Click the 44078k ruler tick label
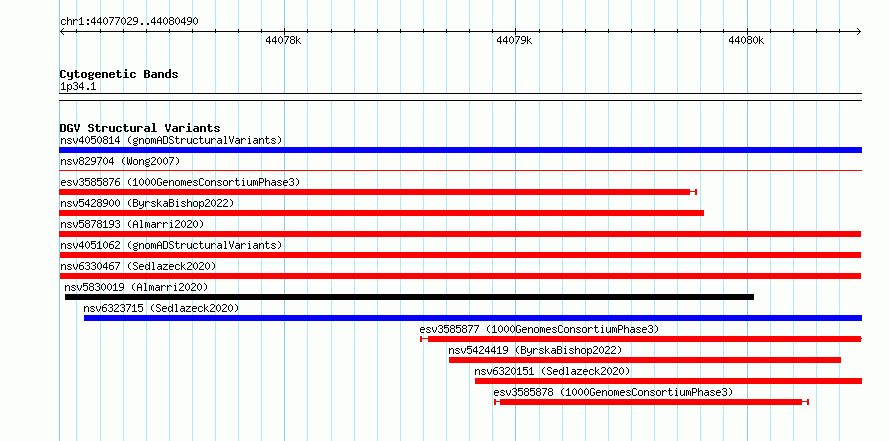This screenshot has width=890, height=441. (x=283, y=40)
